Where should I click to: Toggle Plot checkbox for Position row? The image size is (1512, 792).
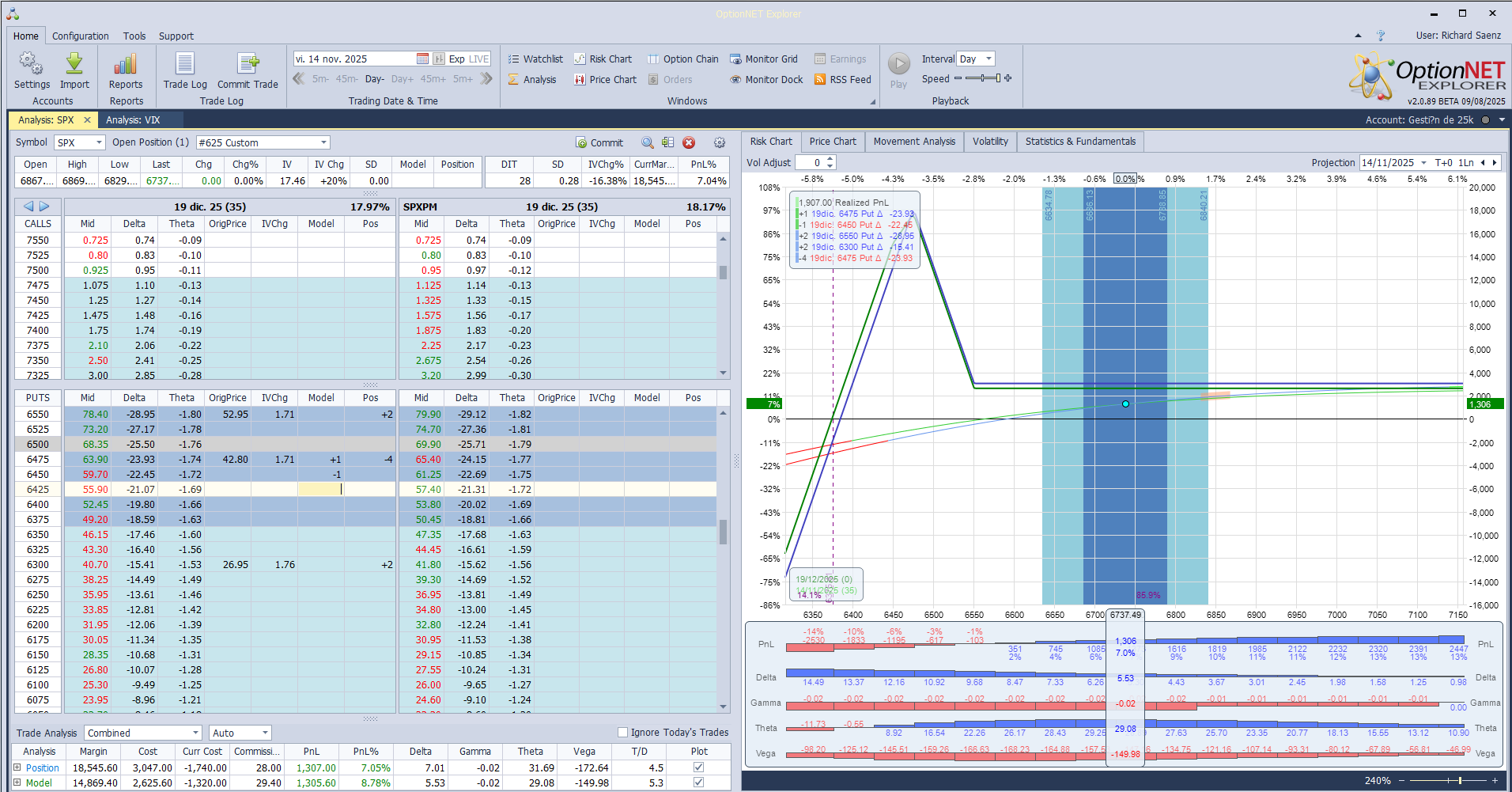(x=698, y=767)
